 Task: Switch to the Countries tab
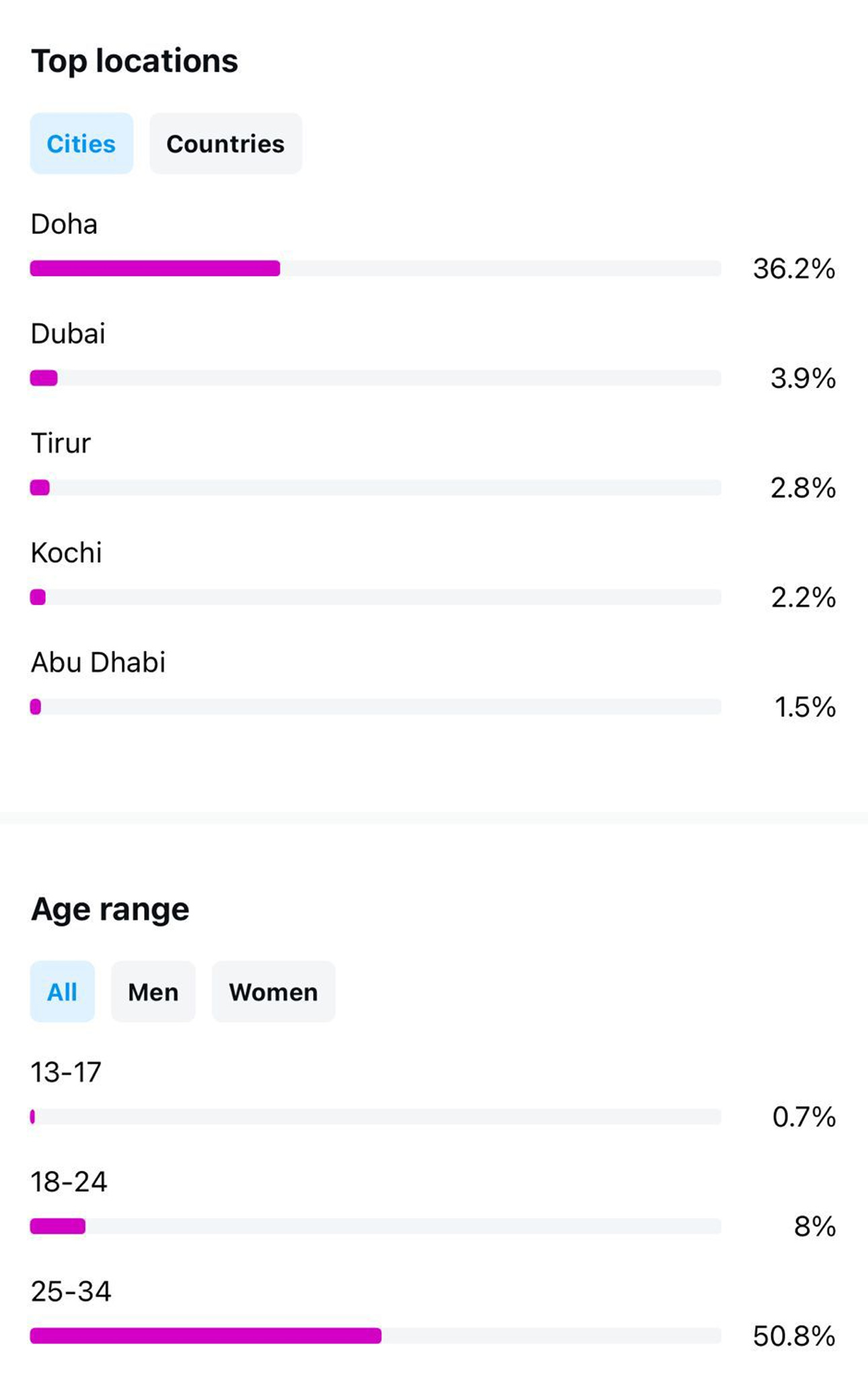(225, 143)
